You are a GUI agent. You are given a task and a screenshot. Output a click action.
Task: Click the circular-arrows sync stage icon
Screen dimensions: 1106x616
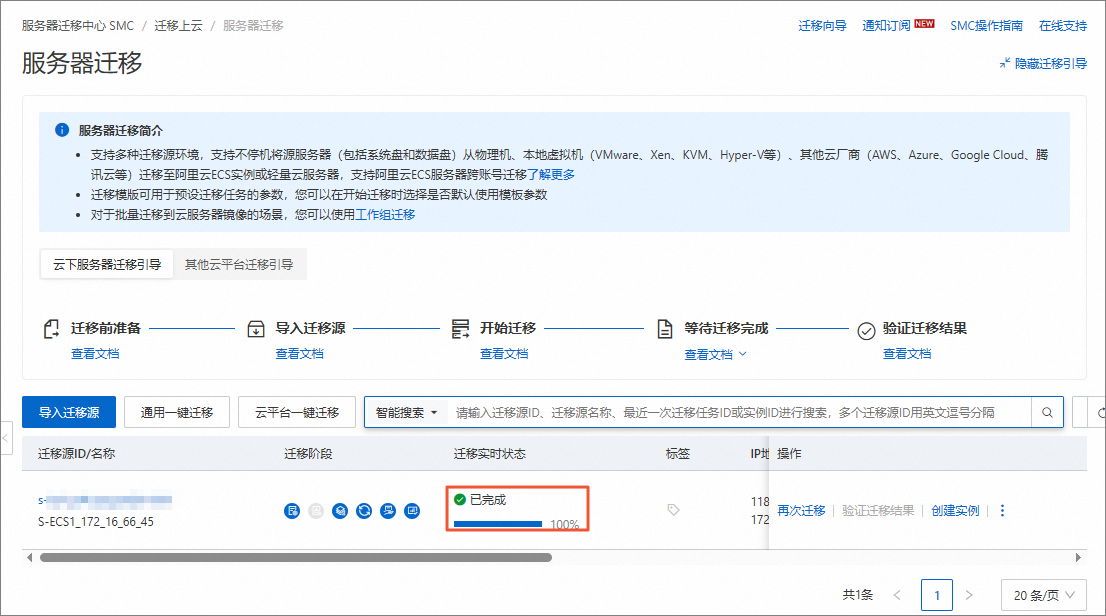364,510
